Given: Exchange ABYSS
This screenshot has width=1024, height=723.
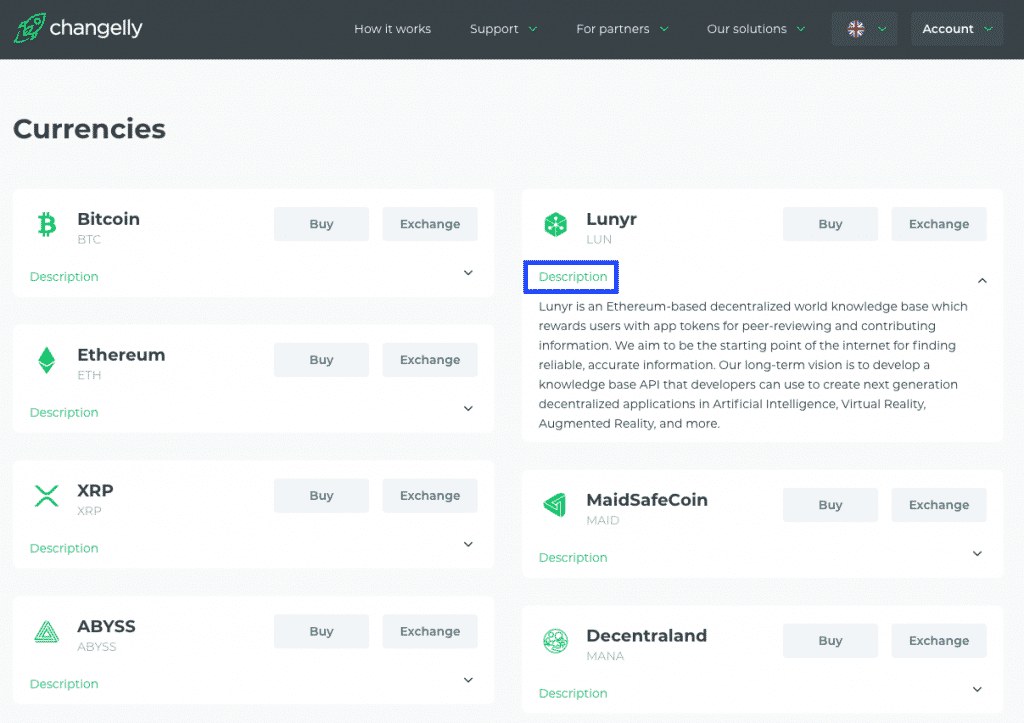Looking at the screenshot, I should click(x=430, y=632).
